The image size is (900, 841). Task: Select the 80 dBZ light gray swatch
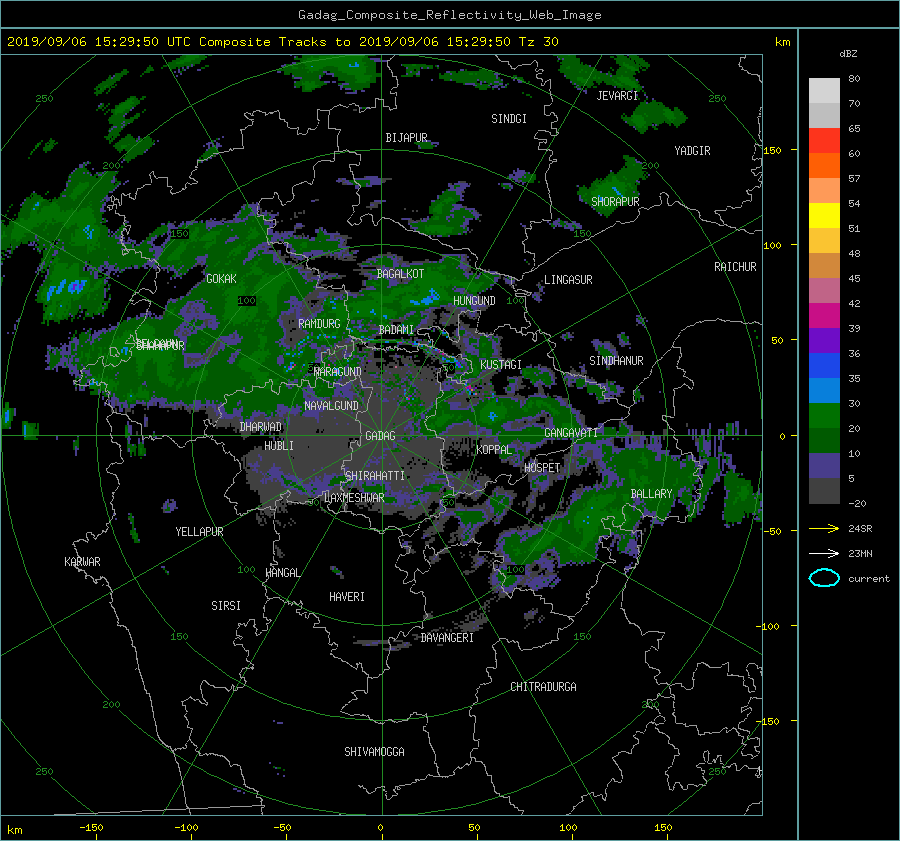coord(824,91)
